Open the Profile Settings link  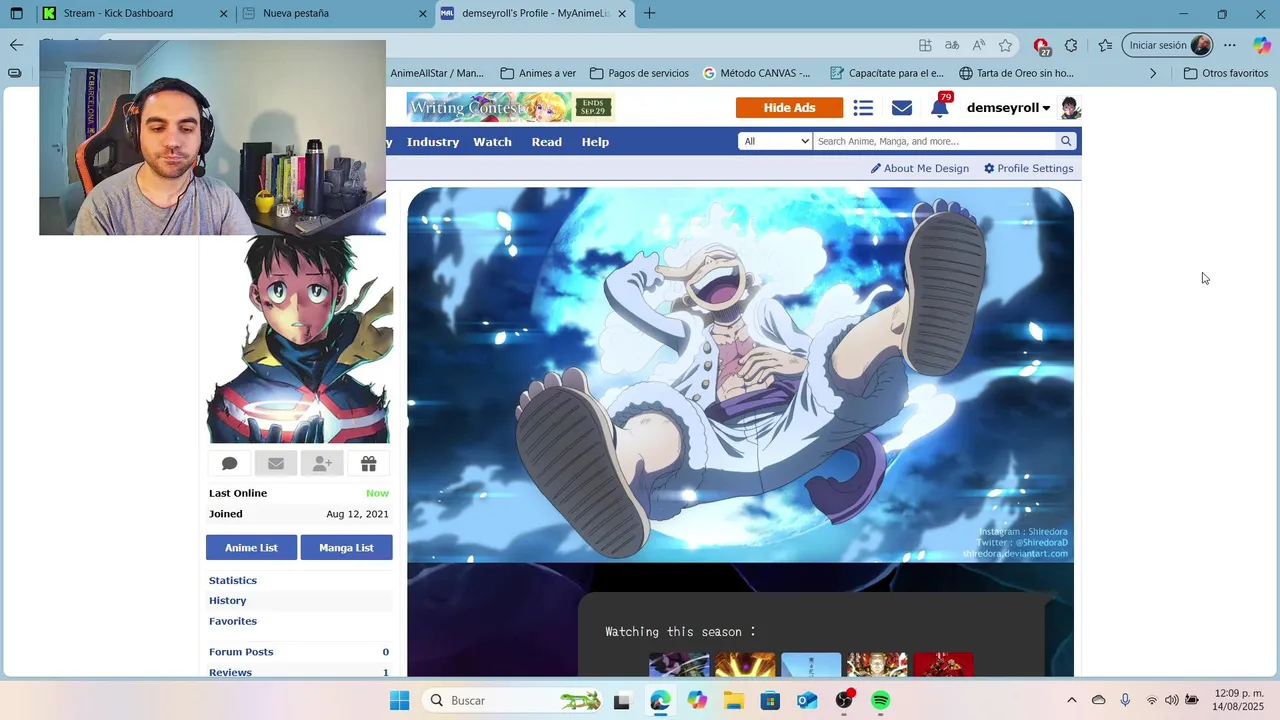pyautogui.click(x=1029, y=168)
